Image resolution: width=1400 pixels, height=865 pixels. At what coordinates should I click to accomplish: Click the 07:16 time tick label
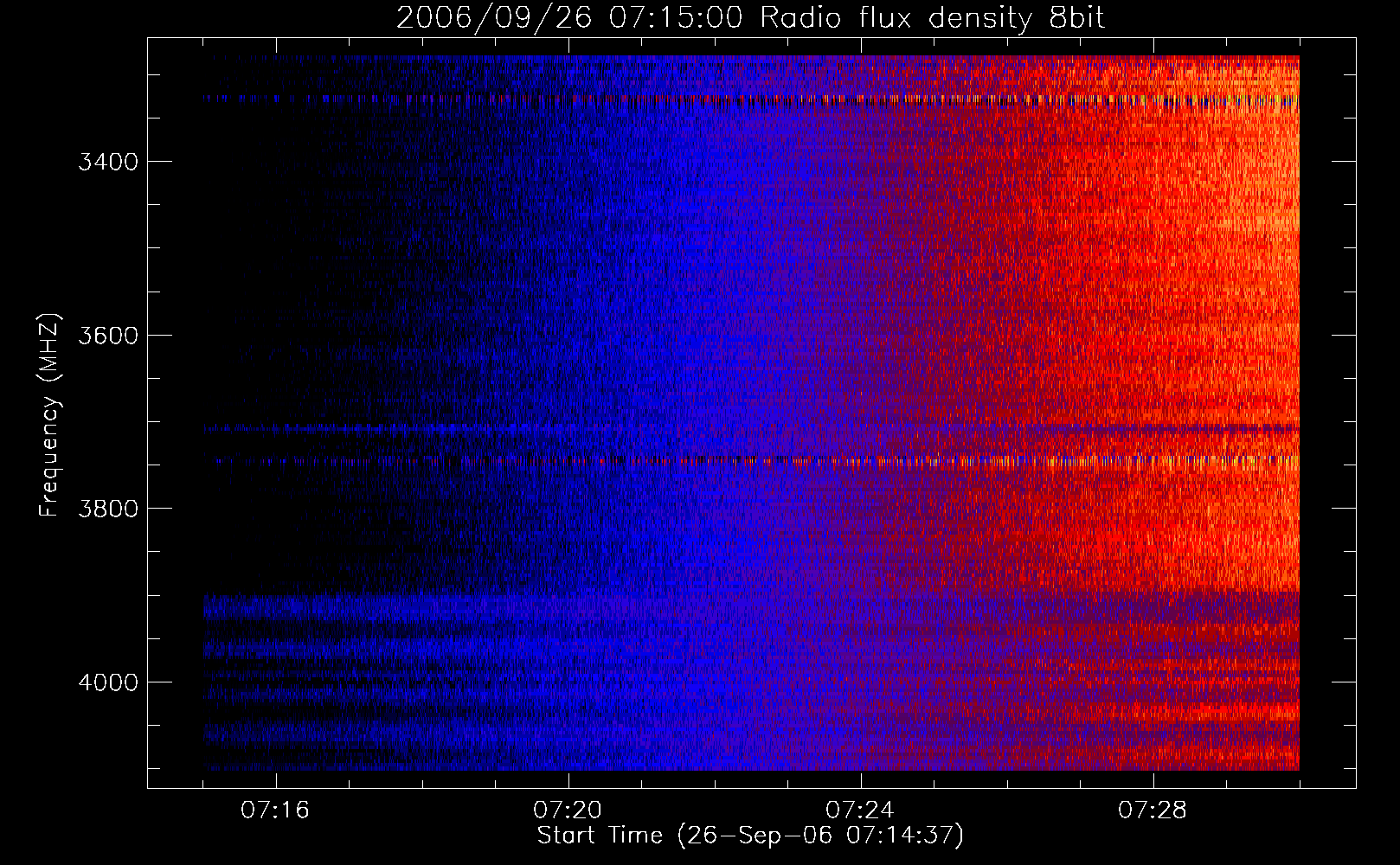[x=275, y=811]
